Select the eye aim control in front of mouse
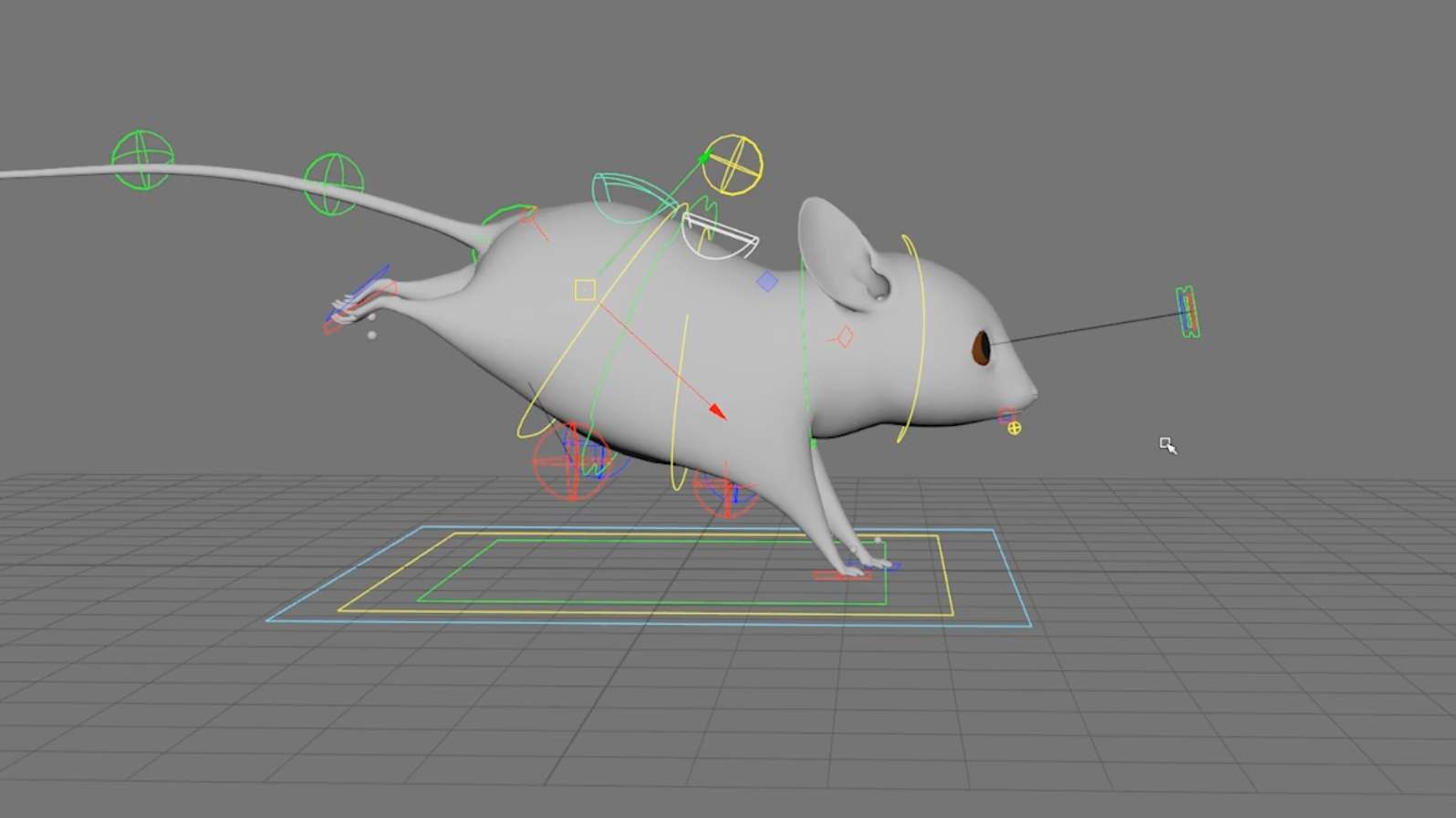This screenshot has height=818, width=1456. (1187, 312)
